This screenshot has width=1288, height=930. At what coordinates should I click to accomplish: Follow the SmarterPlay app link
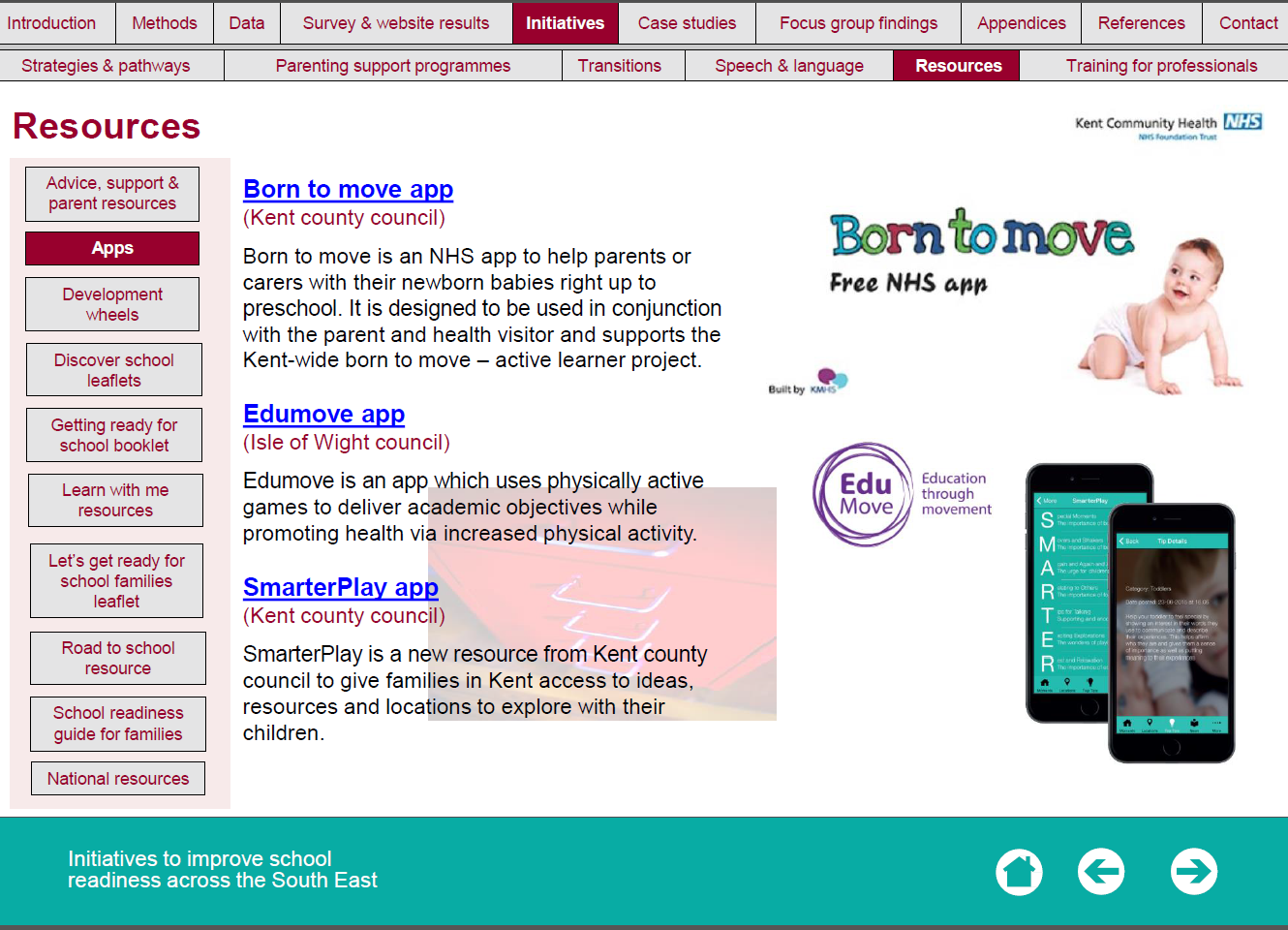[x=340, y=587]
